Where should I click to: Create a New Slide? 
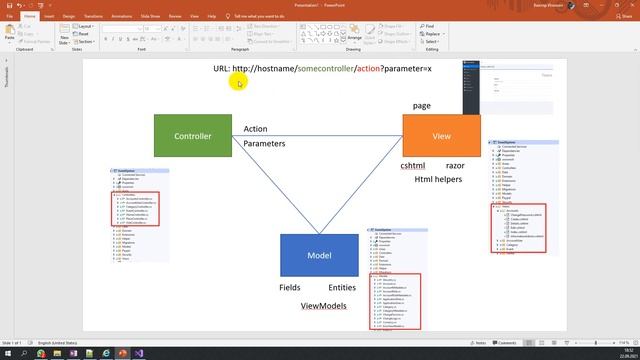click(64, 35)
